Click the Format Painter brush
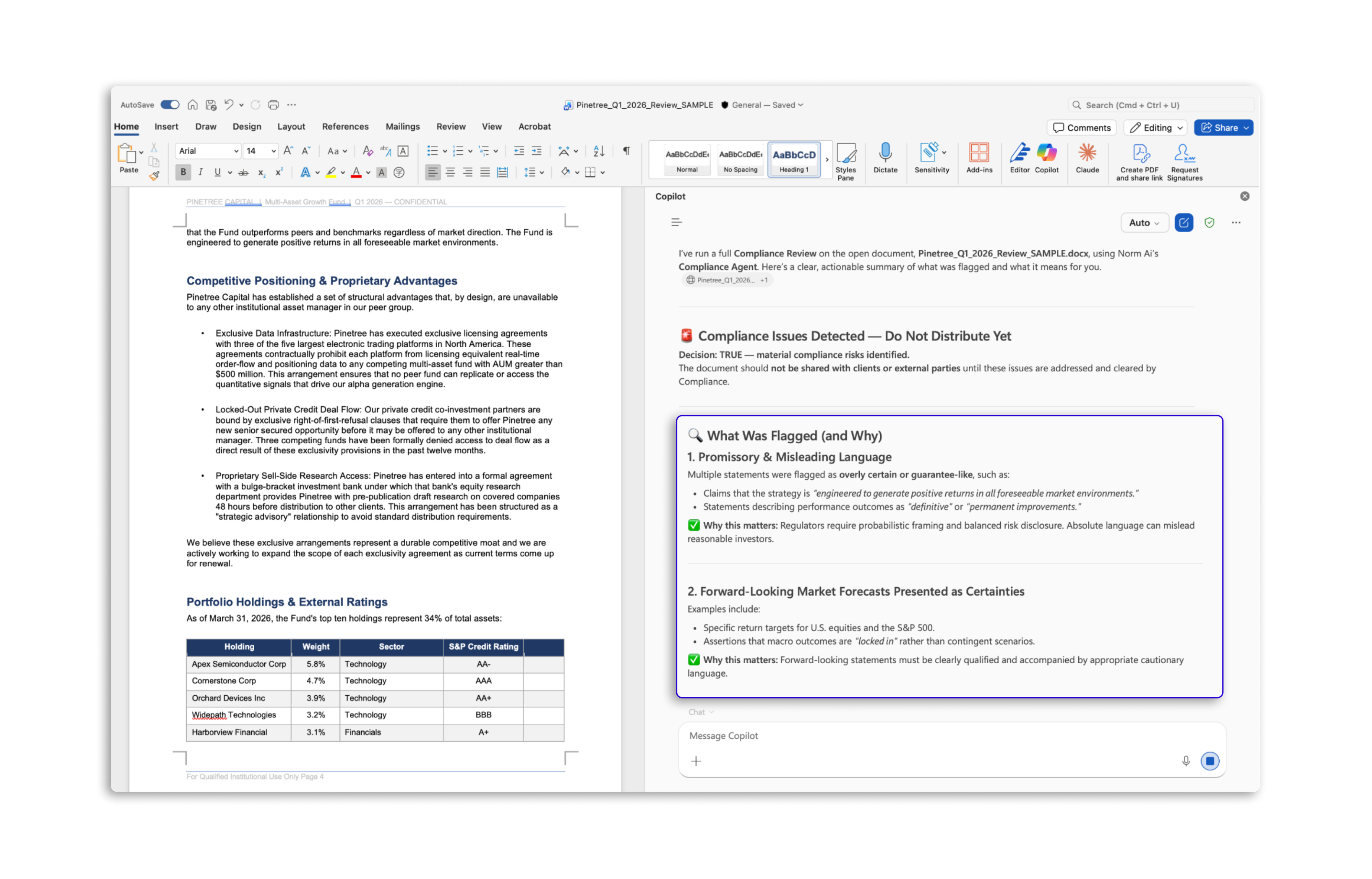 (154, 176)
